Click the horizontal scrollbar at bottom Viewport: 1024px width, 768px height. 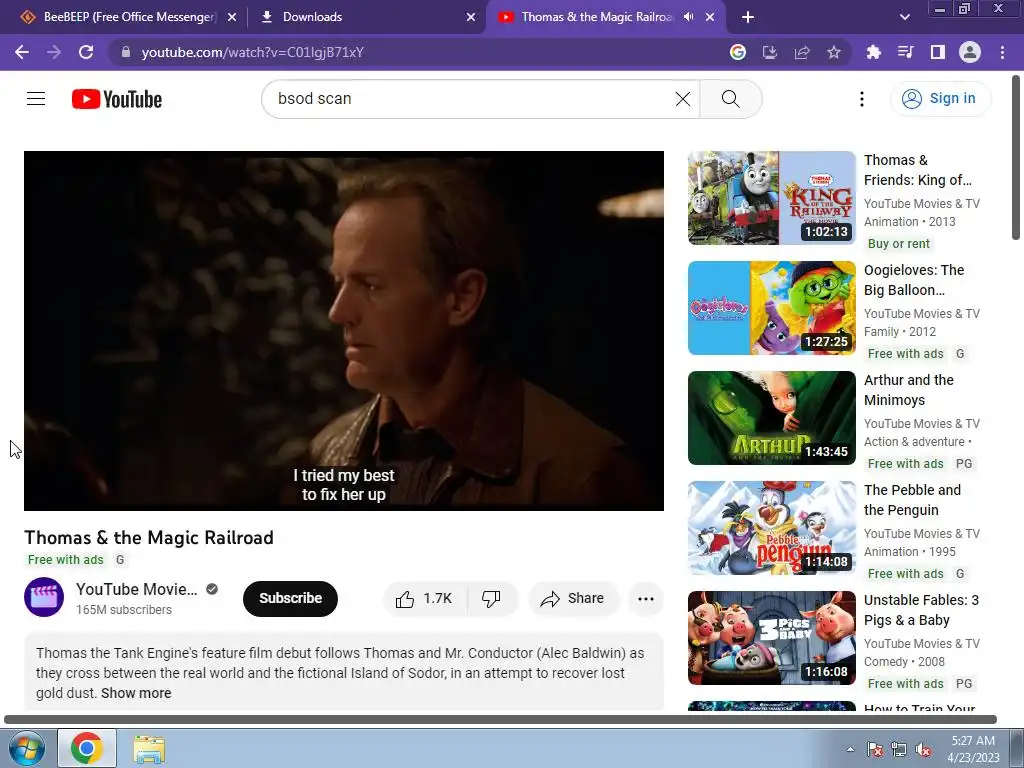(x=500, y=720)
